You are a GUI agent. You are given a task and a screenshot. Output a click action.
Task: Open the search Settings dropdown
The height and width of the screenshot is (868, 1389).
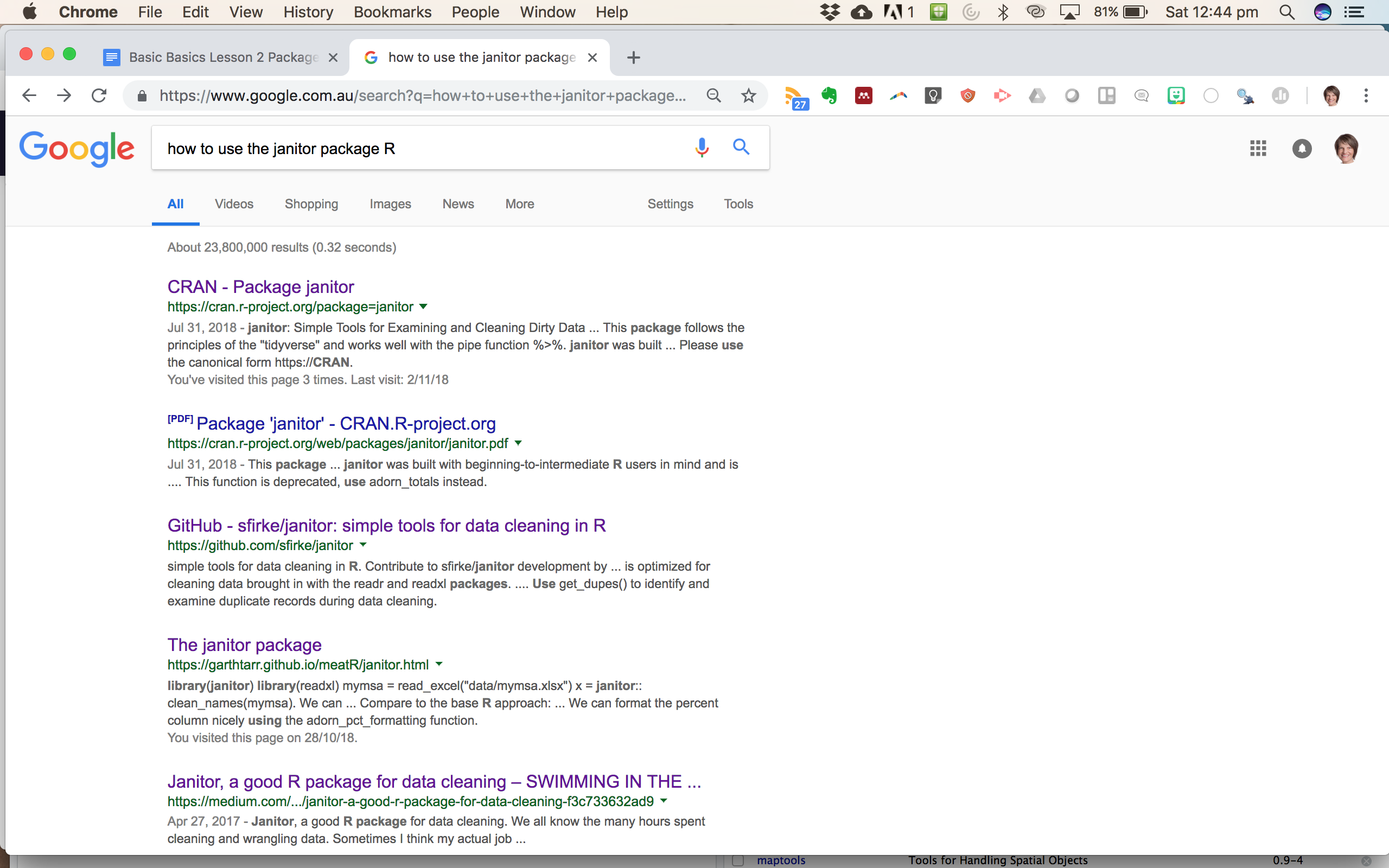tap(671, 204)
